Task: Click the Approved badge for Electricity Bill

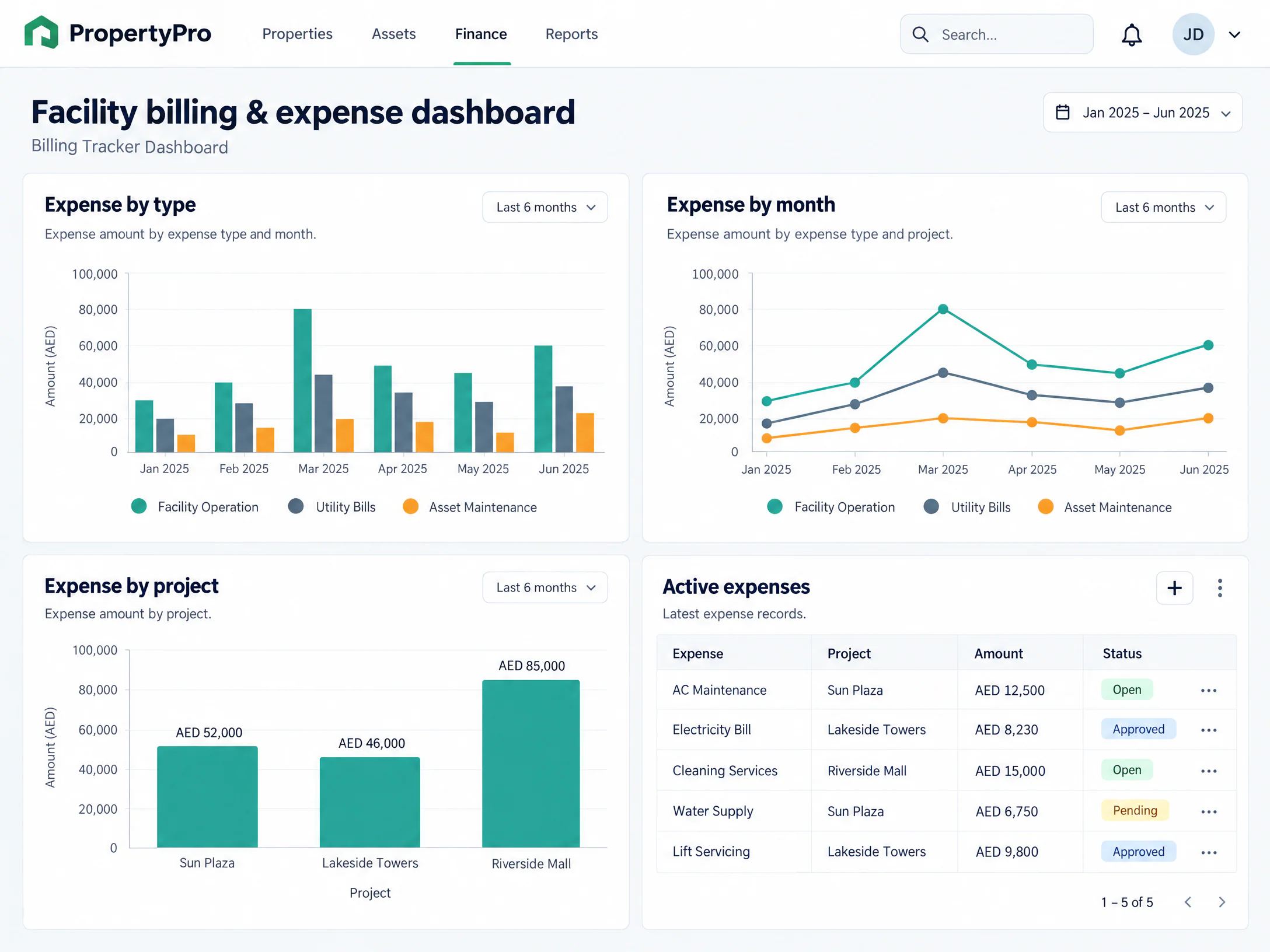Action: point(1138,729)
